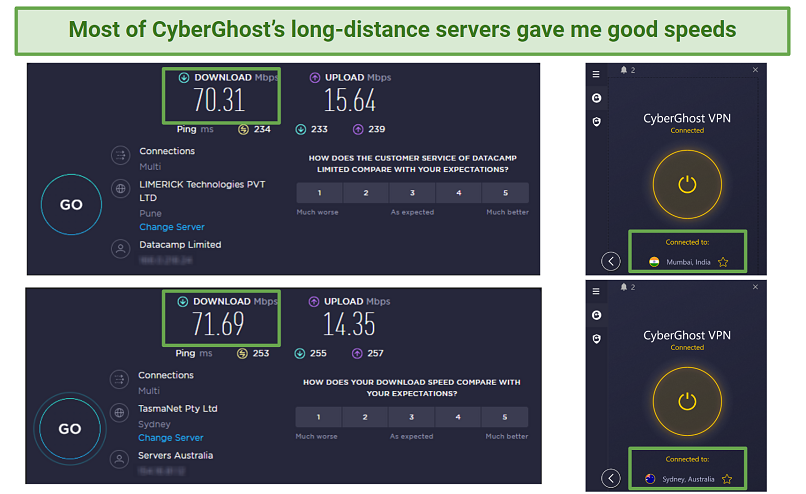Click idle ping icon showing 234
This screenshot has width=806, height=494.
coord(243,130)
